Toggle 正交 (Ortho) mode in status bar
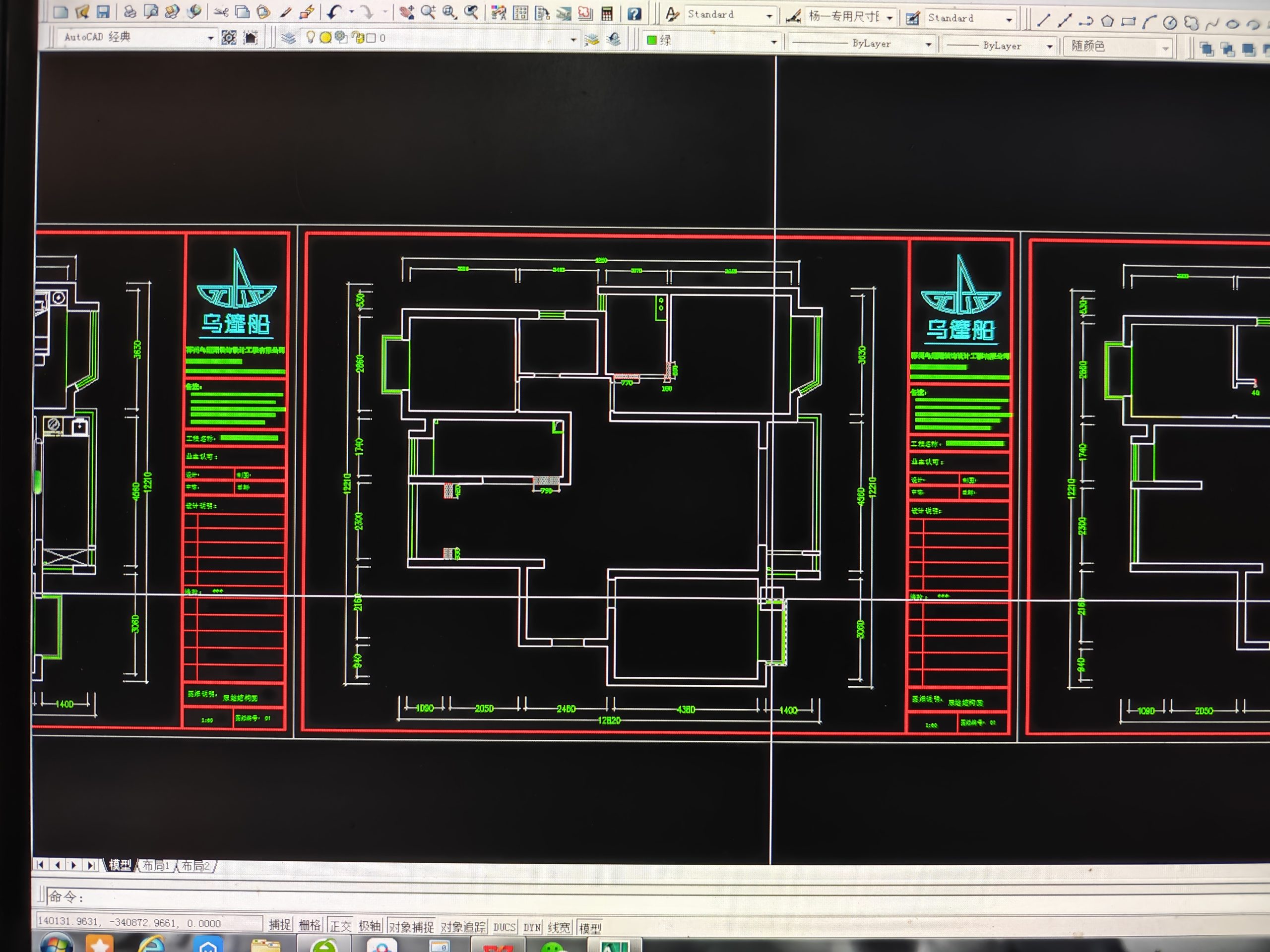The height and width of the screenshot is (952, 1270). [x=340, y=926]
